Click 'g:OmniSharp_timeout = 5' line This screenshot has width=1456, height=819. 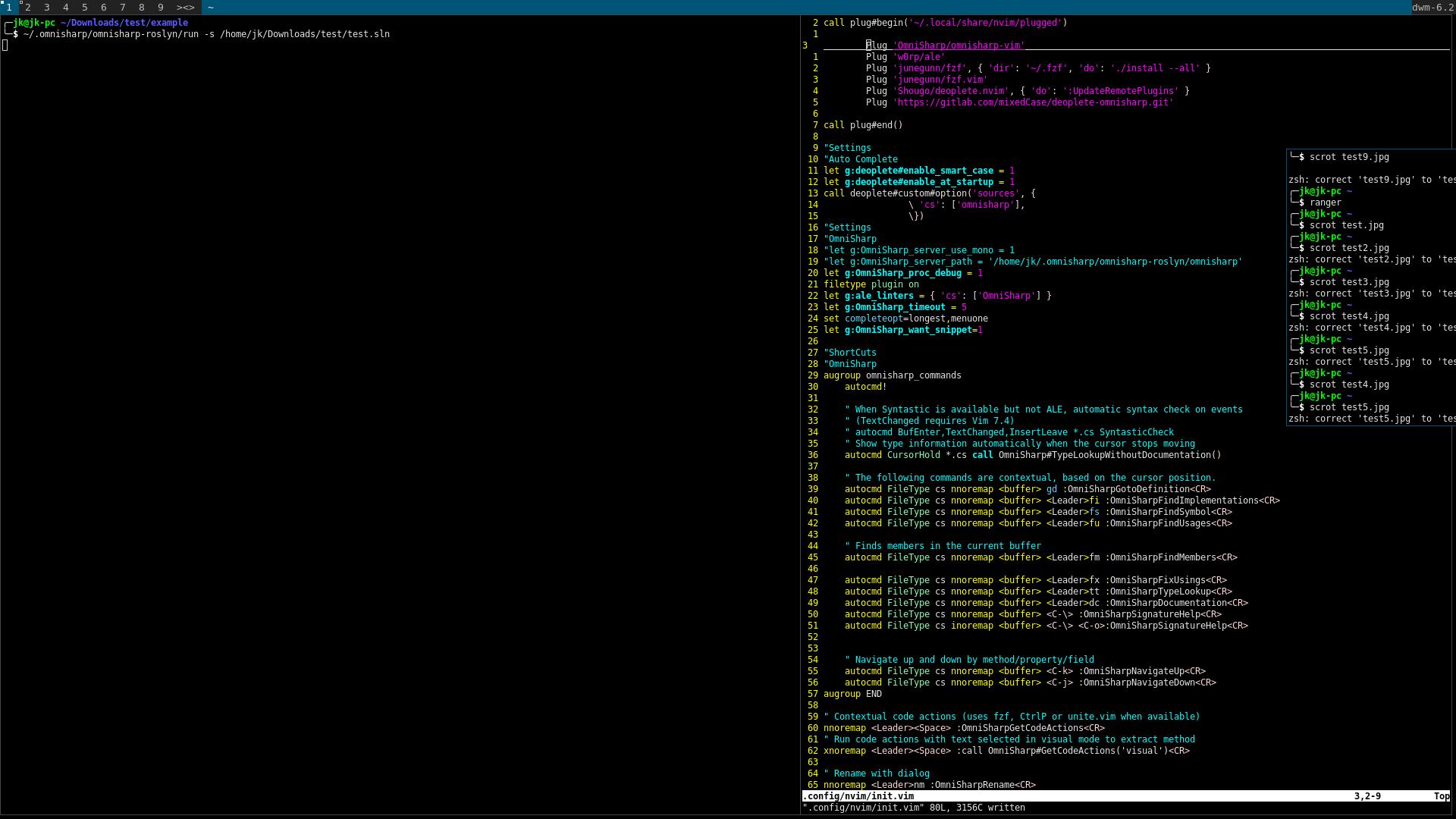pyautogui.click(x=895, y=307)
